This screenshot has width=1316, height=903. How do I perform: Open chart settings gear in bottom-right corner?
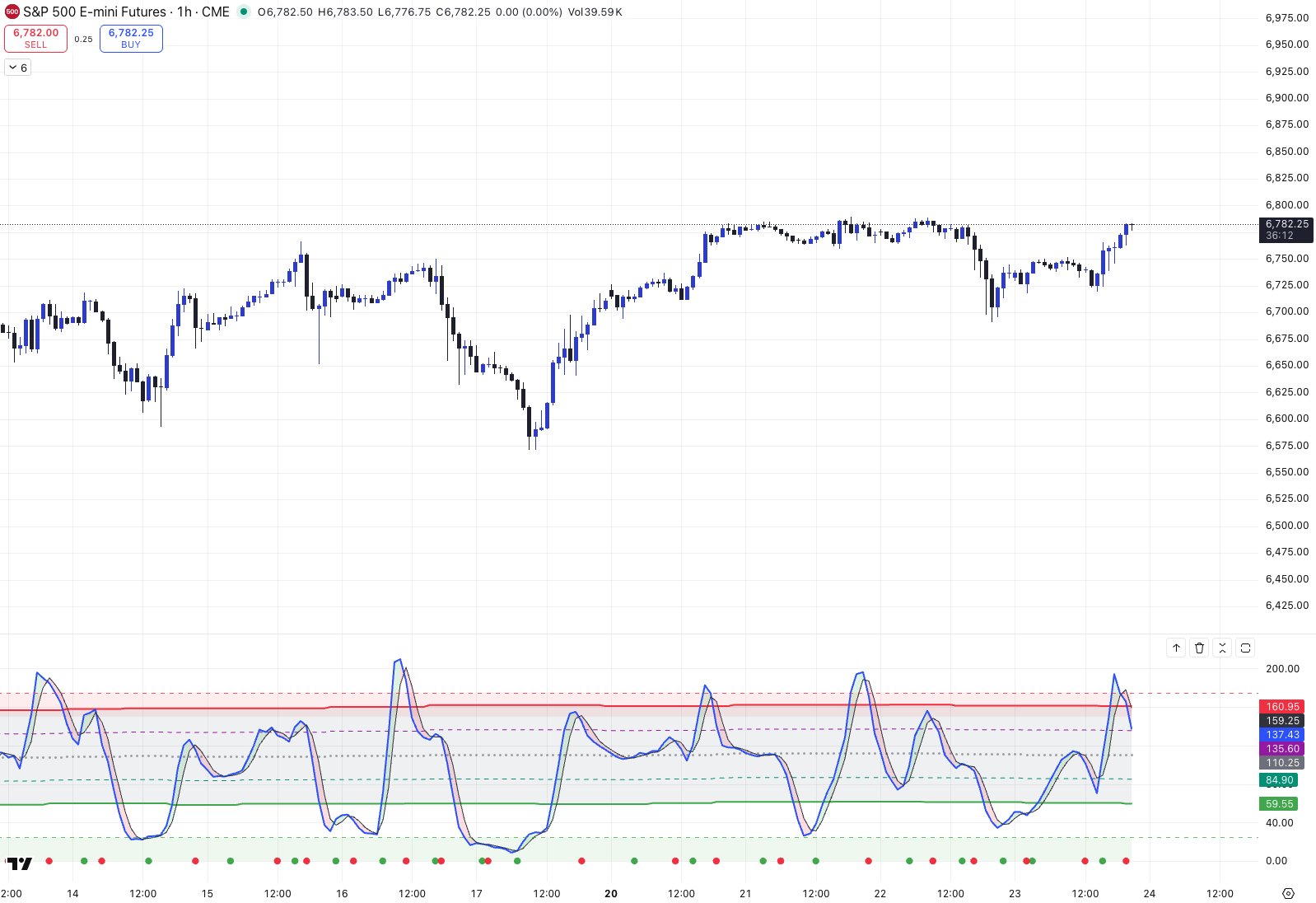pyautogui.click(x=1289, y=894)
